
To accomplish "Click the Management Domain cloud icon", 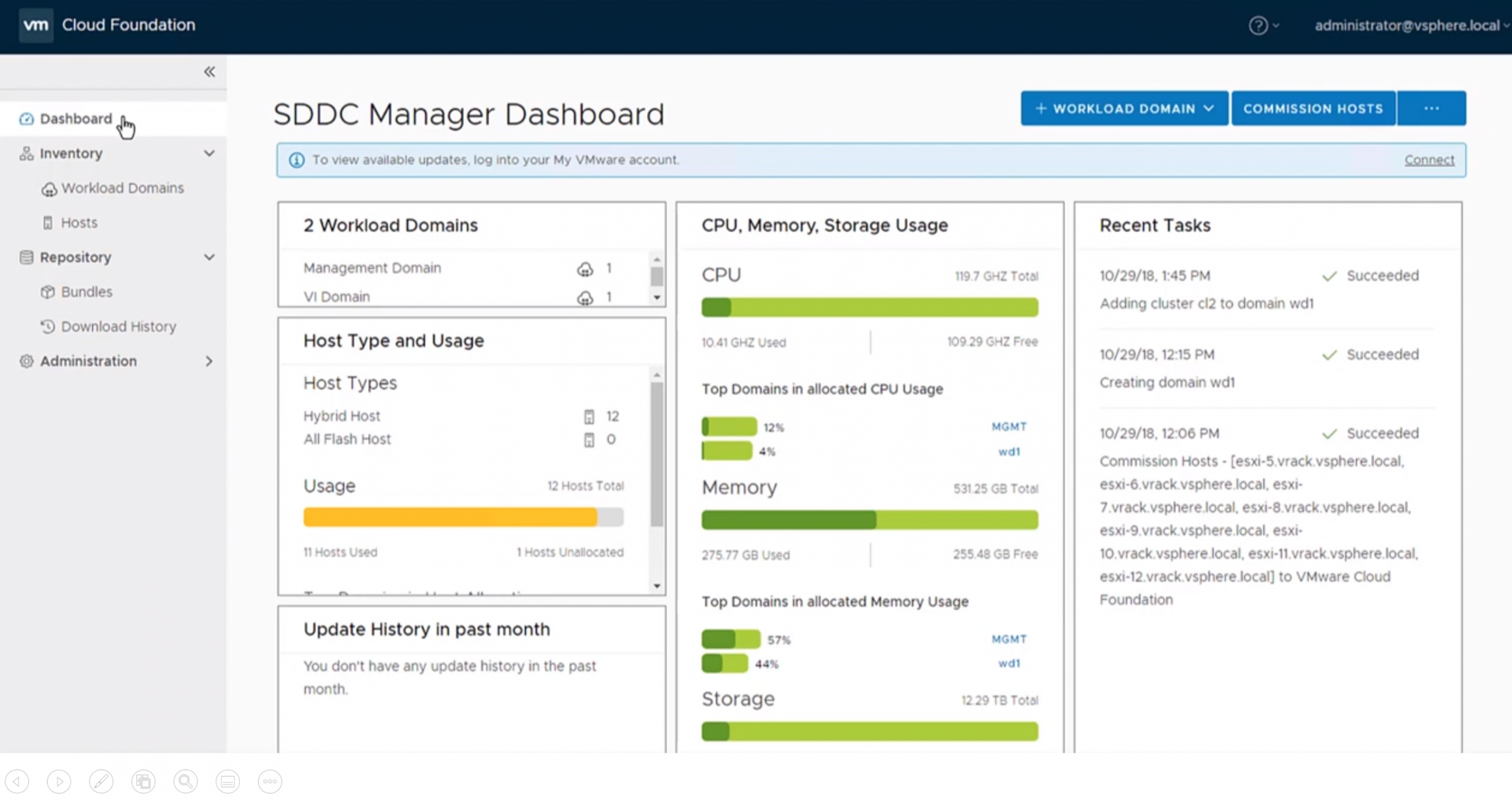I will (585, 269).
